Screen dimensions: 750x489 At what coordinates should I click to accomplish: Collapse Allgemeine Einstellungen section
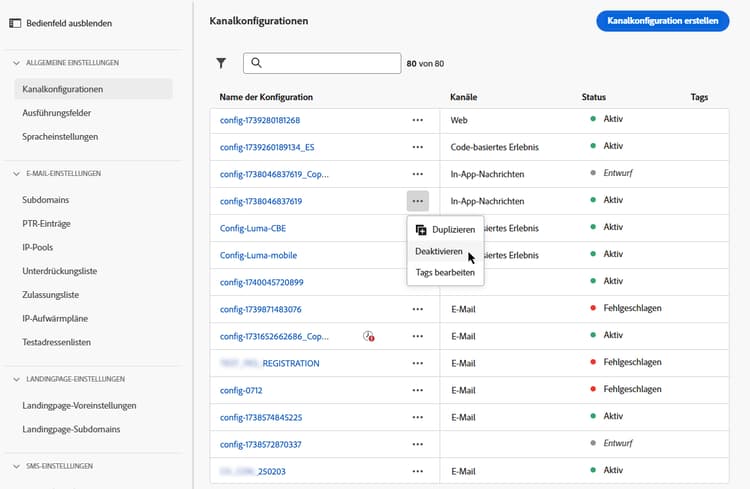[16, 63]
